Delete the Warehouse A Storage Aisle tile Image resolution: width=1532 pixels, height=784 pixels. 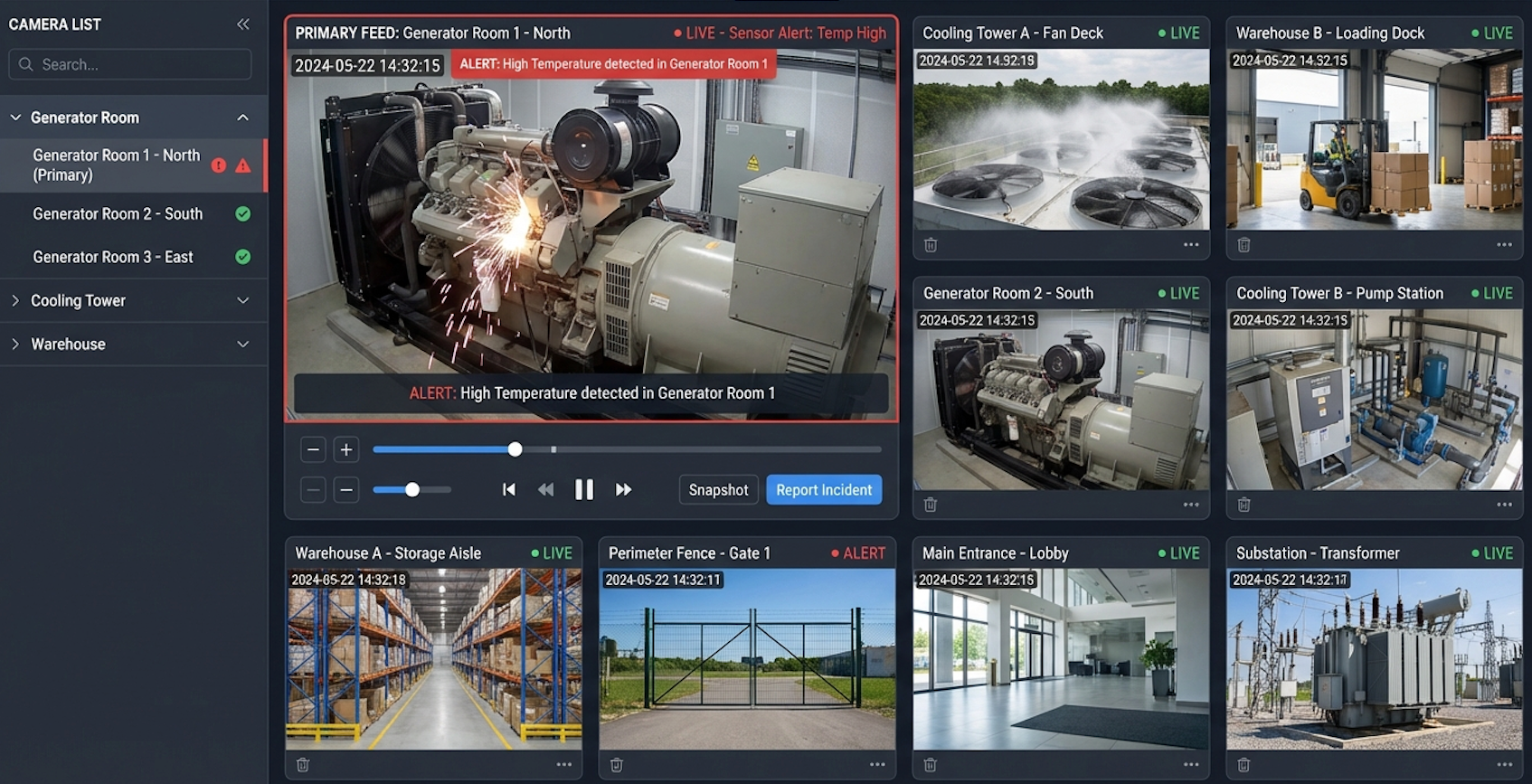tap(303, 765)
